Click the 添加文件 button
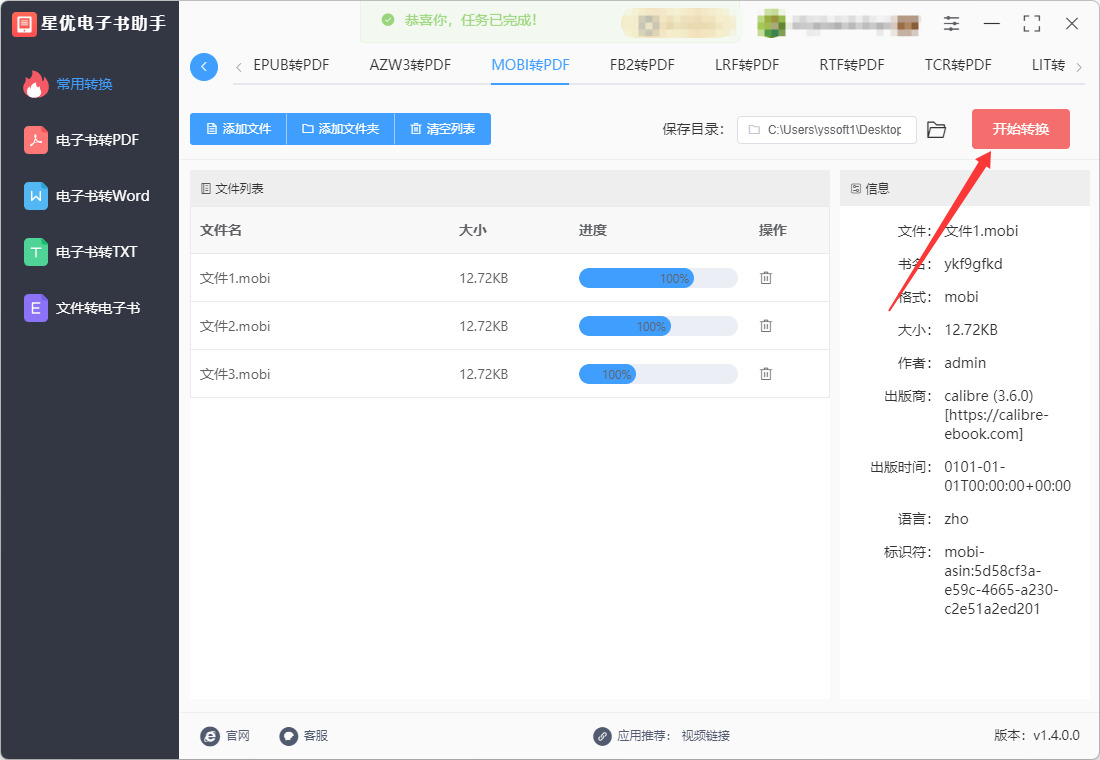The image size is (1100, 760). (x=239, y=129)
